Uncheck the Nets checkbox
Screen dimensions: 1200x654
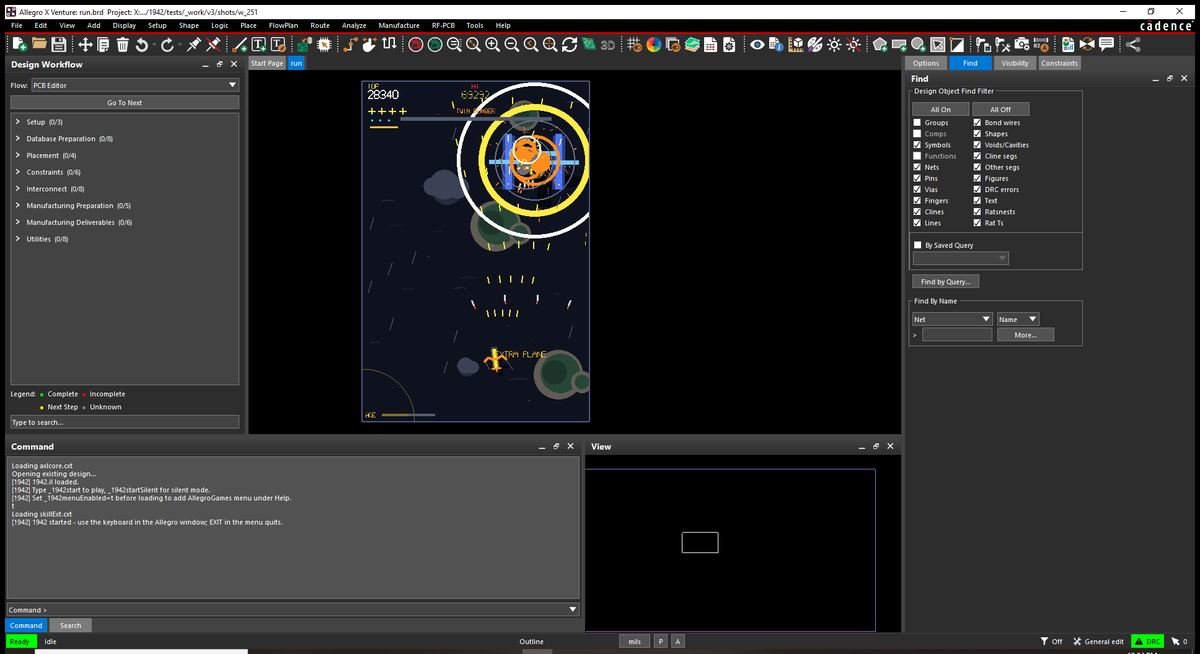tap(917, 167)
